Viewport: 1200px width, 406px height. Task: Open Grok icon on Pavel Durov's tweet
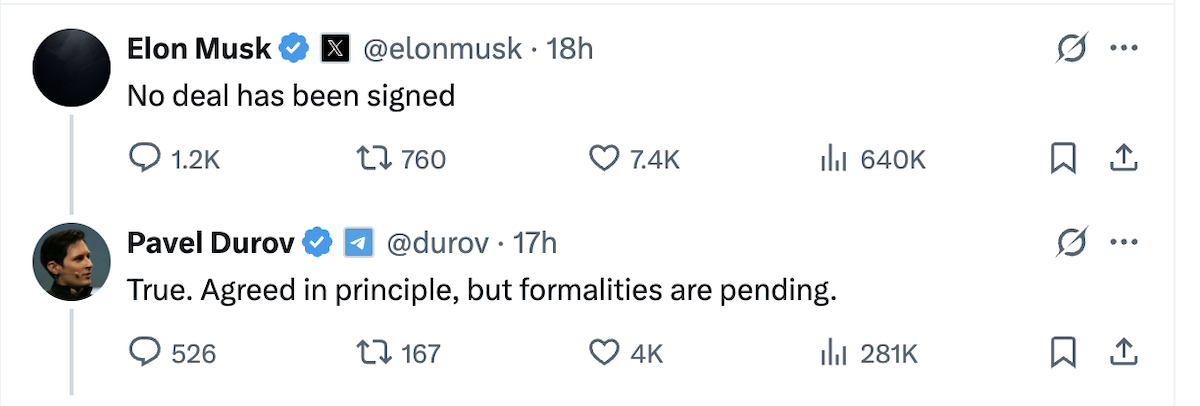1071,243
